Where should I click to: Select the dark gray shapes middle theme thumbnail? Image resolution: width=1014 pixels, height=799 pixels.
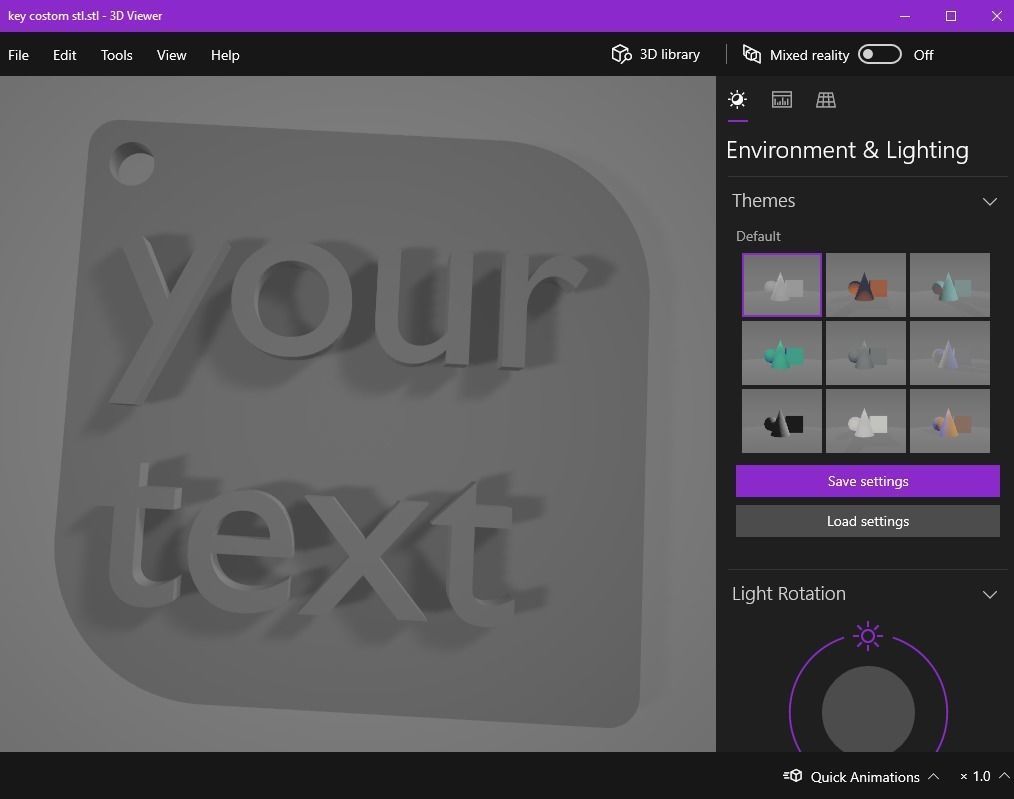click(866, 353)
